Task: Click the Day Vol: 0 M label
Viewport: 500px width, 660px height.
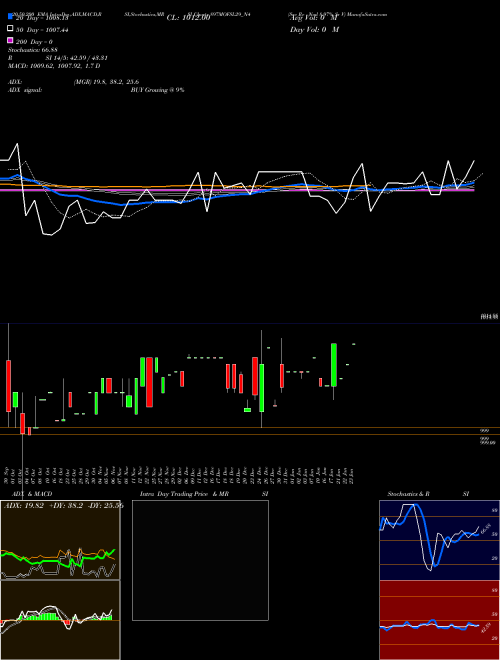Action: [x=314, y=29]
